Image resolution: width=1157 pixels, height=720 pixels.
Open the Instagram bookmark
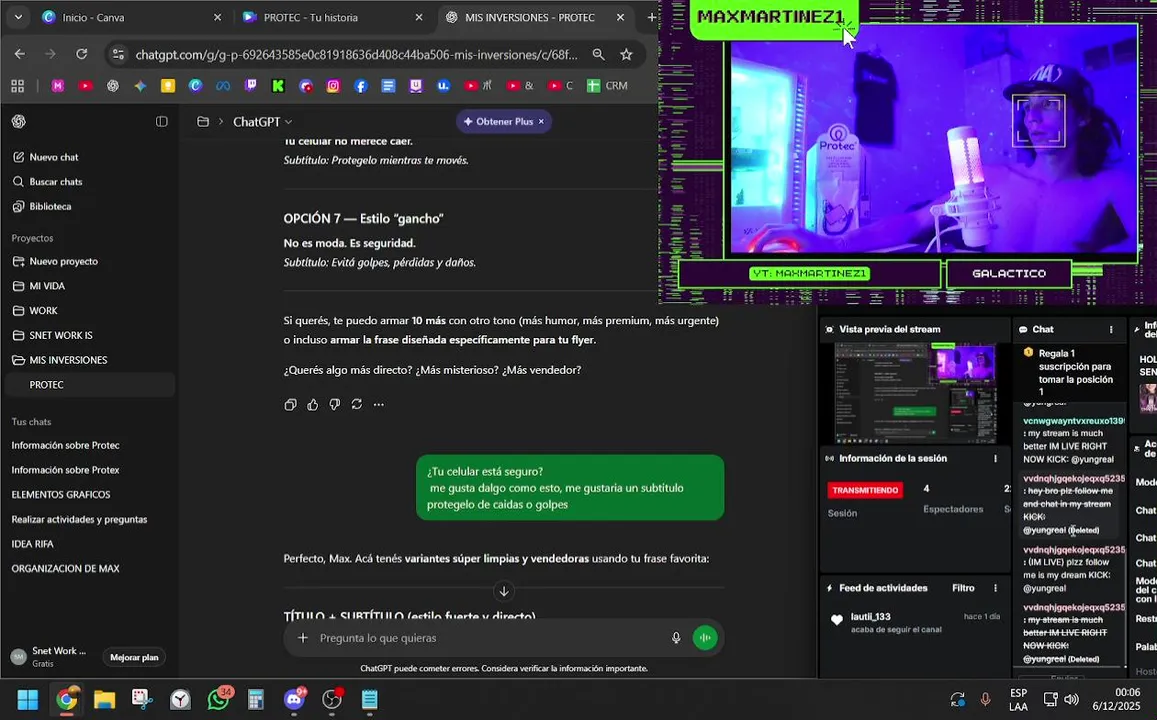[x=334, y=86]
